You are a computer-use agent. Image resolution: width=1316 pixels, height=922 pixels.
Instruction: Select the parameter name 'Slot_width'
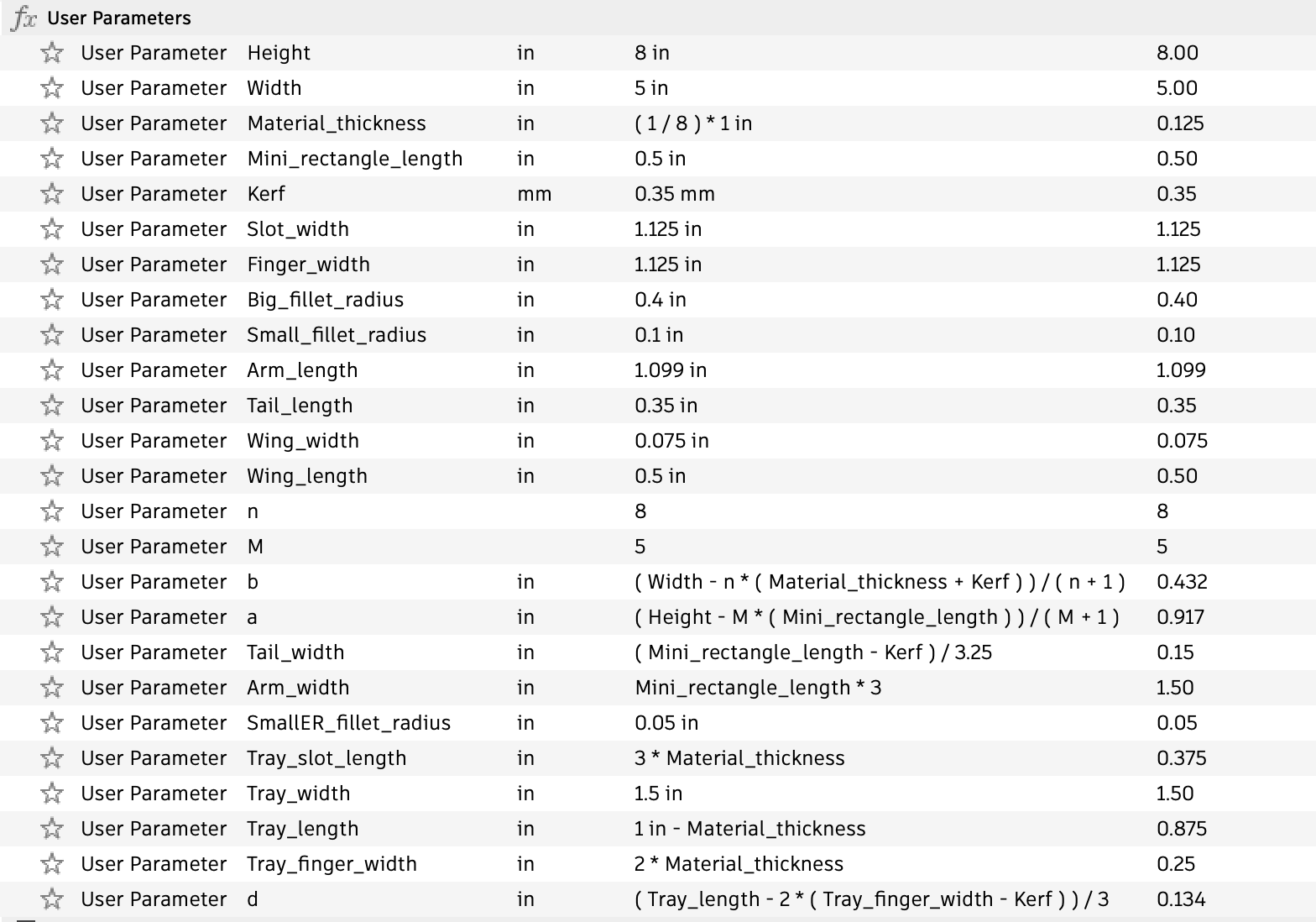(x=298, y=229)
